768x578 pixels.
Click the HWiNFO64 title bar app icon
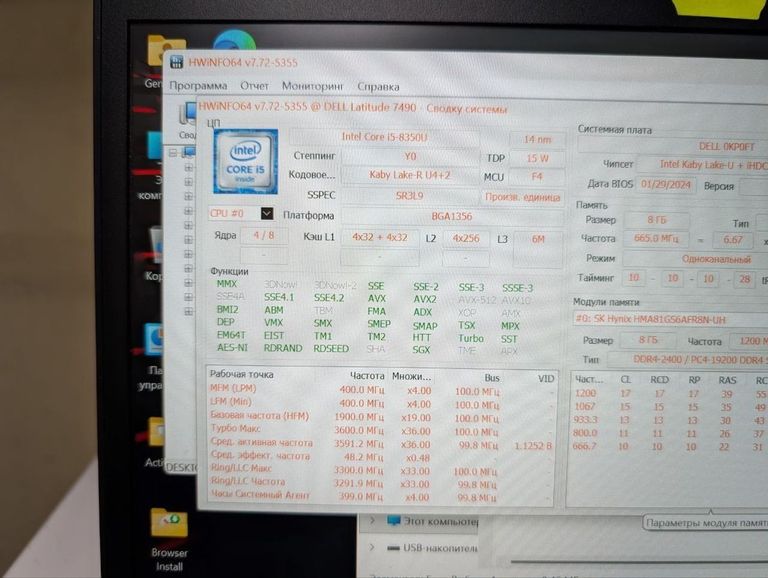(176, 62)
